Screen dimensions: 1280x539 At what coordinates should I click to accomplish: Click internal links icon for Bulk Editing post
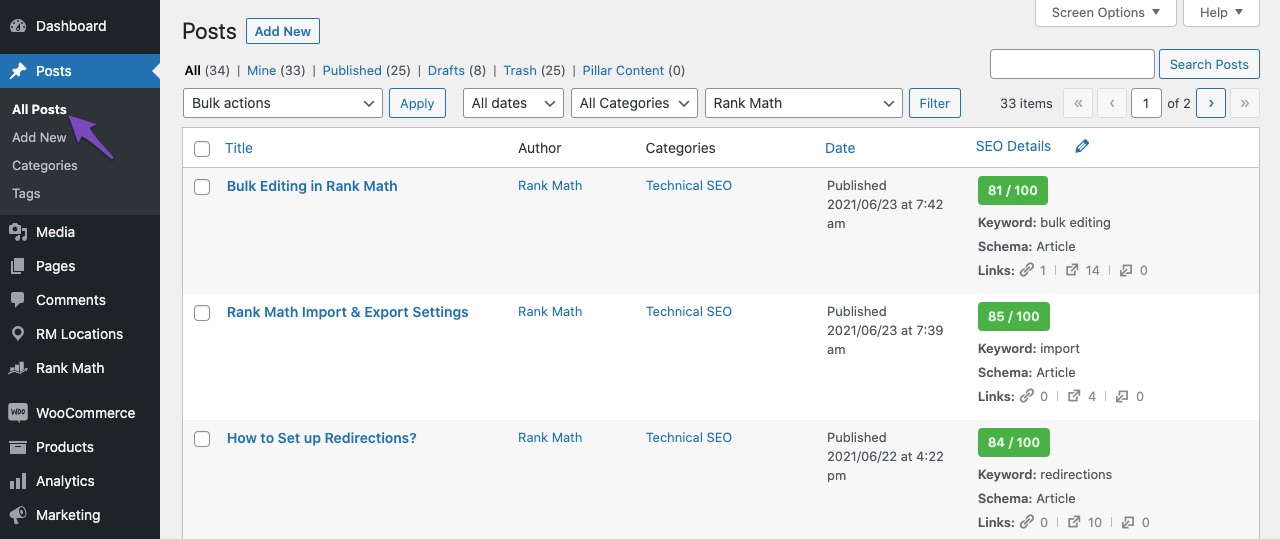coord(1026,270)
